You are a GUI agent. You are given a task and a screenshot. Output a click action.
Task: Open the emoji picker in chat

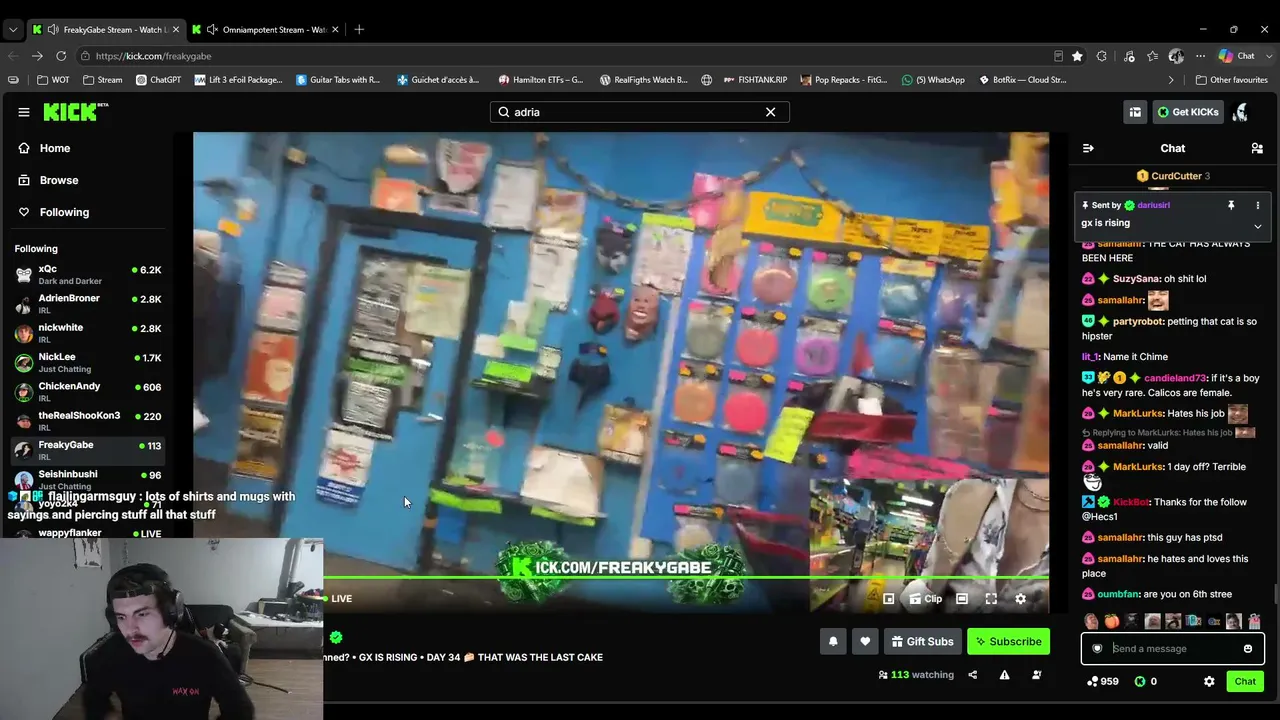click(x=1248, y=649)
